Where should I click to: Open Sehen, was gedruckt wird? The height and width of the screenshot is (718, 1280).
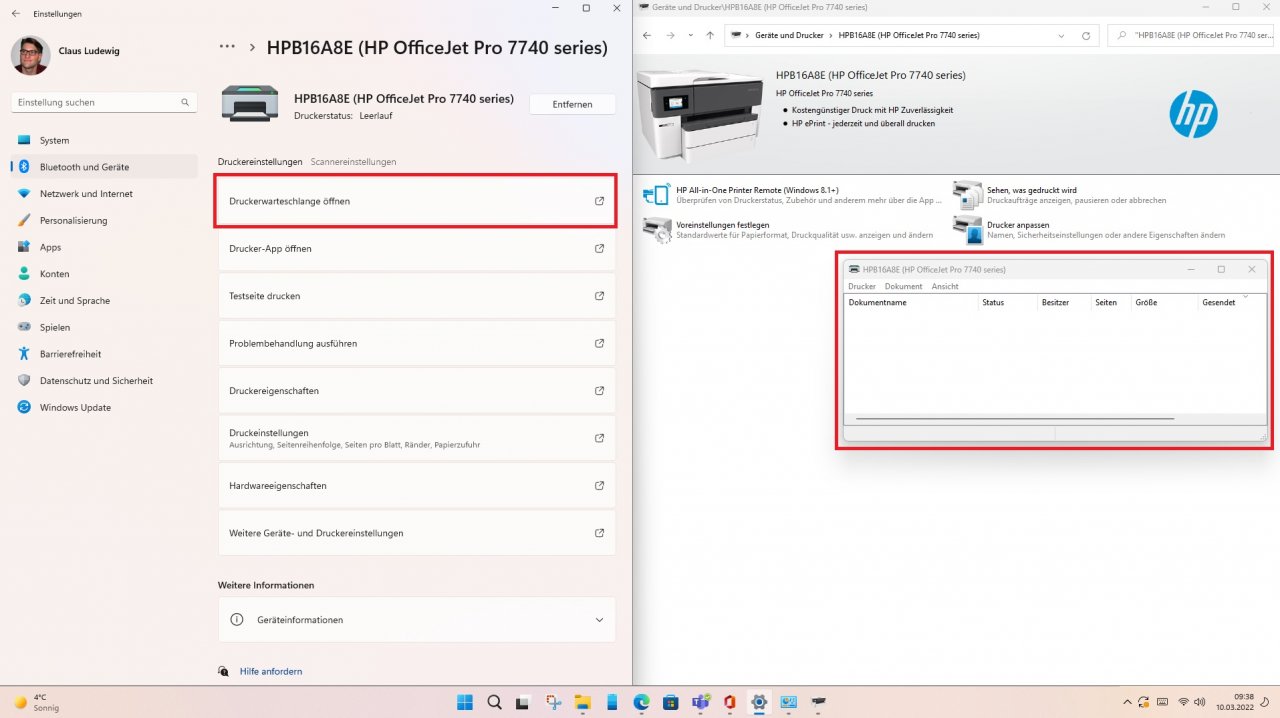pos(1031,190)
